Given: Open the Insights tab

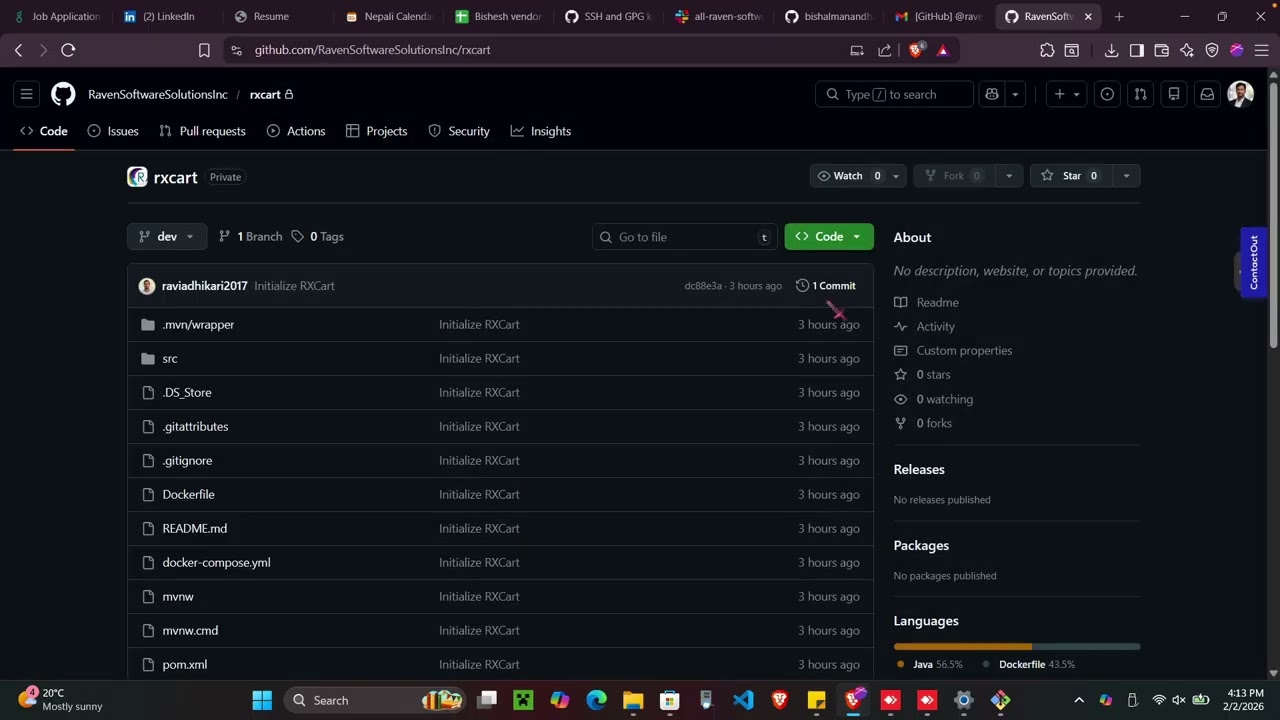Looking at the screenshot, I should (x=541, y=131).
